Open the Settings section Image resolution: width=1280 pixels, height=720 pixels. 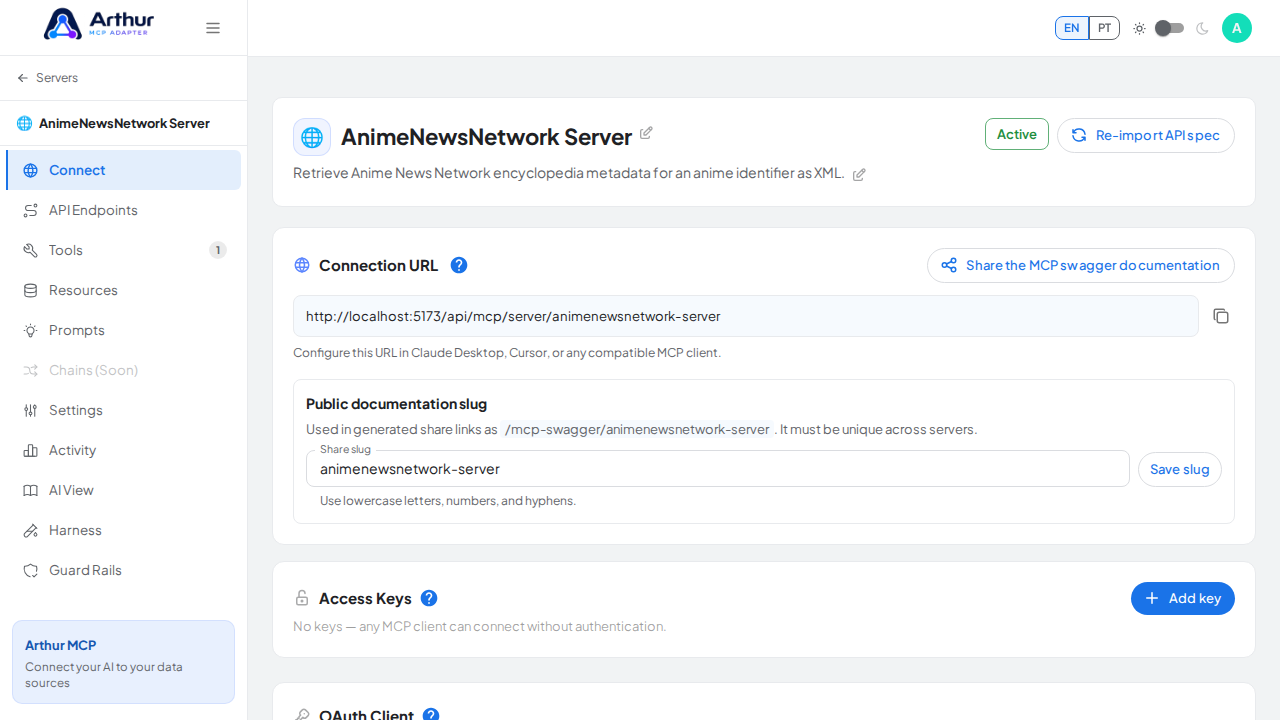(124, 410)
